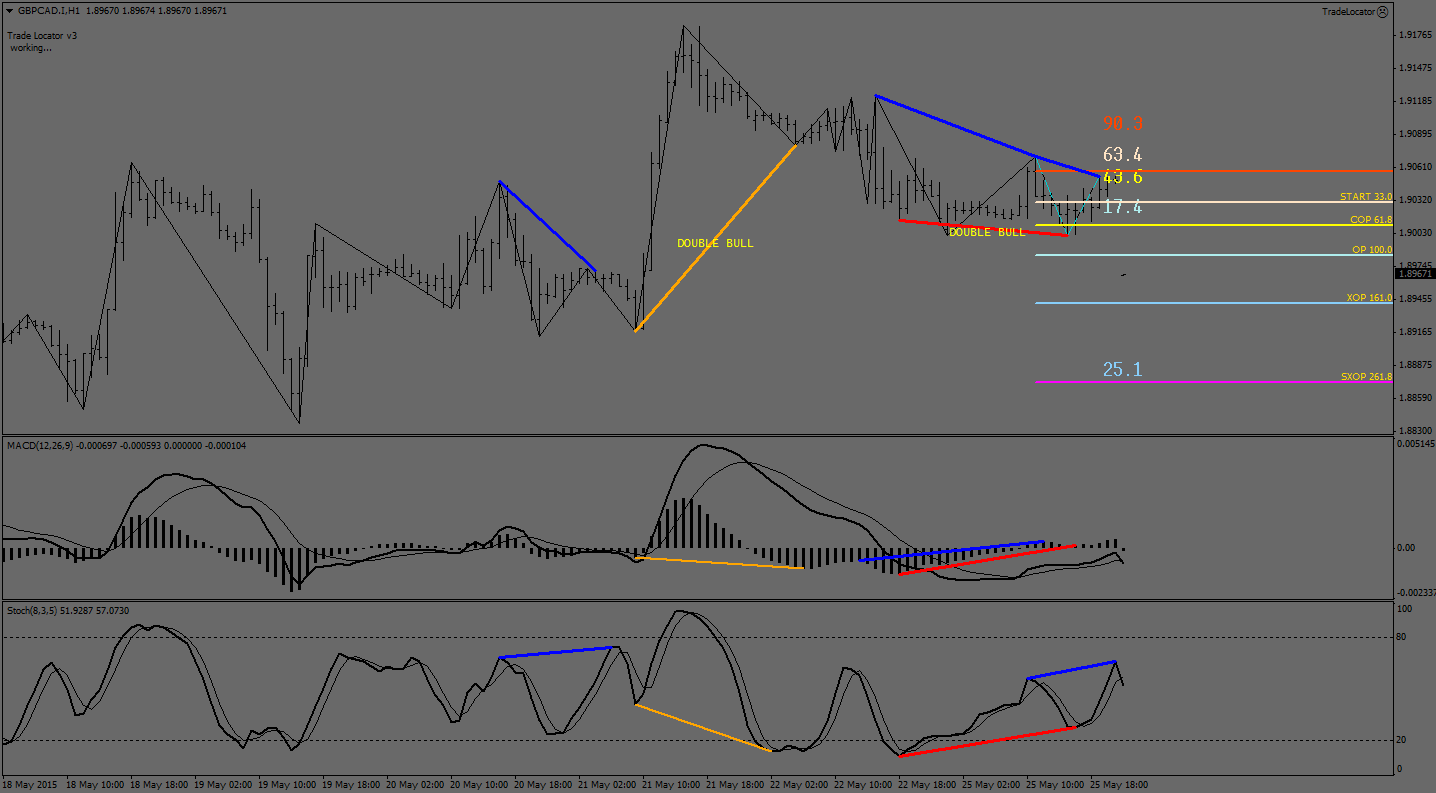Expand the dropdown arrow beside GBPCAD.I,H1
The width and height of the screenshot is (1436, 793).
tap(9, 11)
